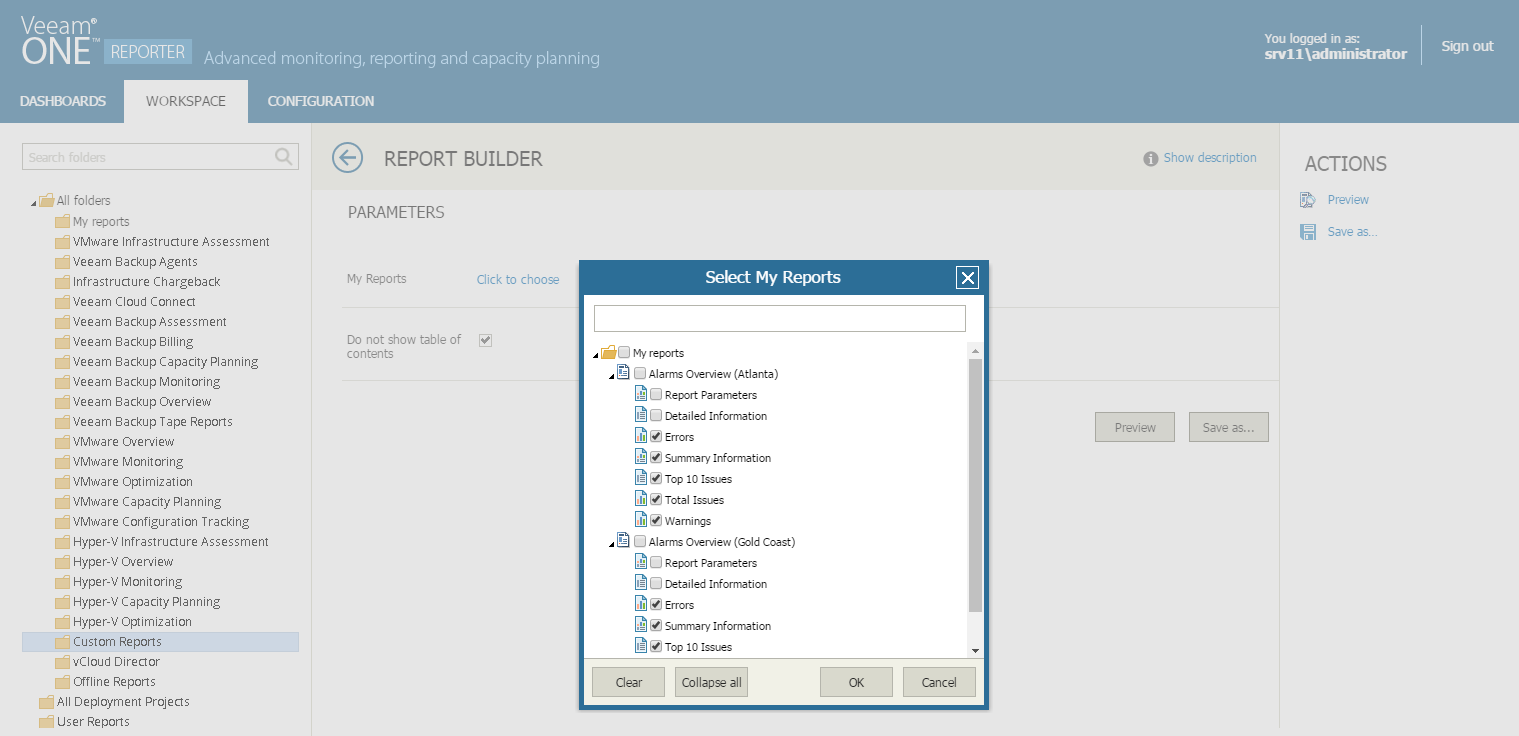
Task: Toggle Do not show table of contents checkbox
Action: 485,340
